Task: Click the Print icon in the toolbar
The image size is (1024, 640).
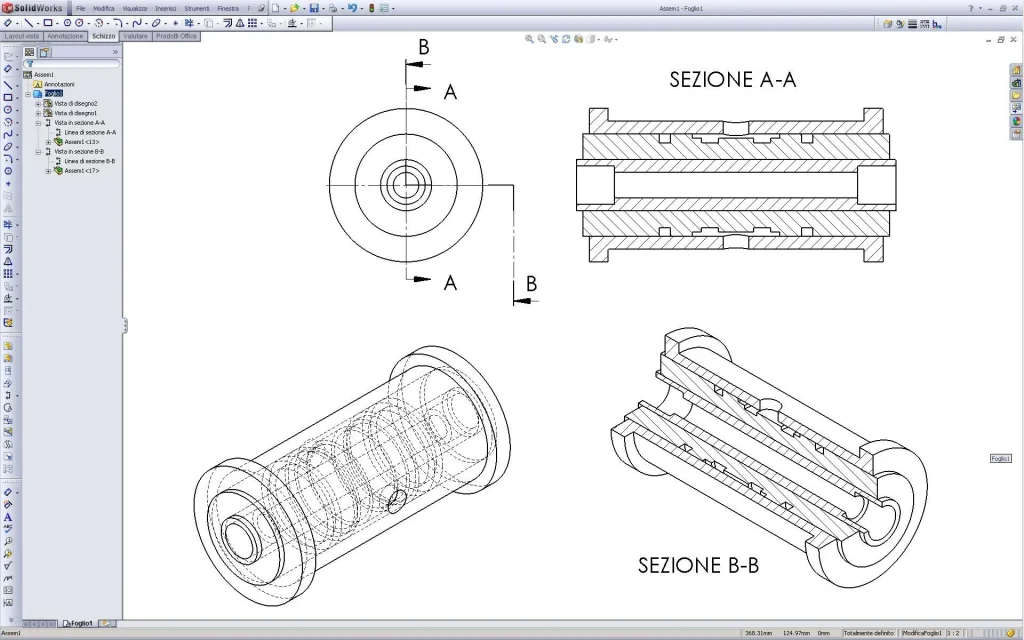Action: [332, 8]
